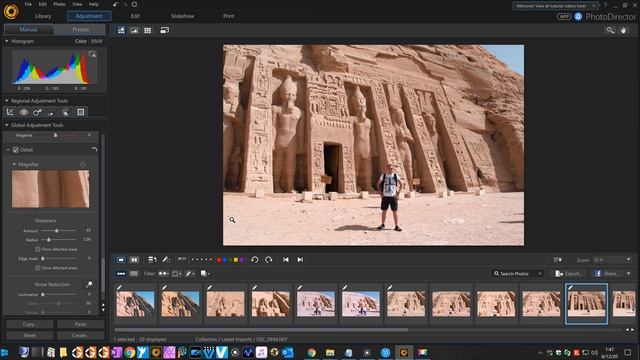Switch to the Library module

pyautogui.click(x=43, y=16)
